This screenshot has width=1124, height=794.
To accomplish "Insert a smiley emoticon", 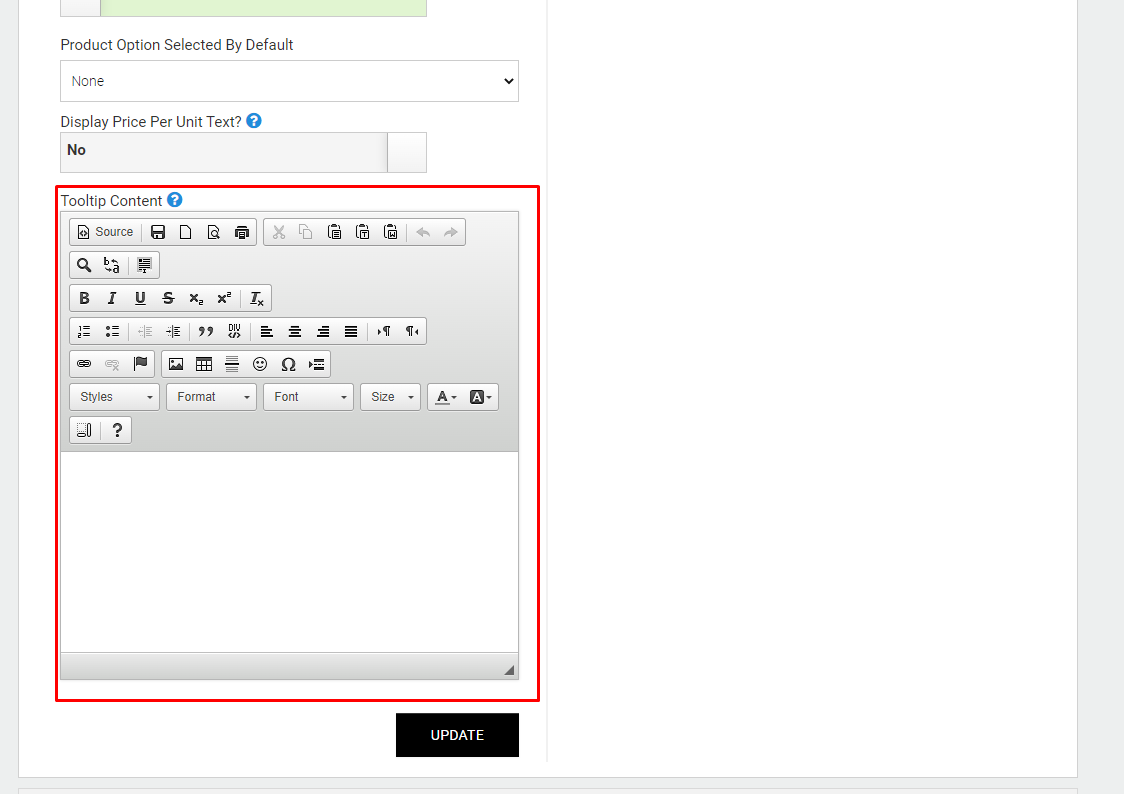I will [x=260, y=364].
